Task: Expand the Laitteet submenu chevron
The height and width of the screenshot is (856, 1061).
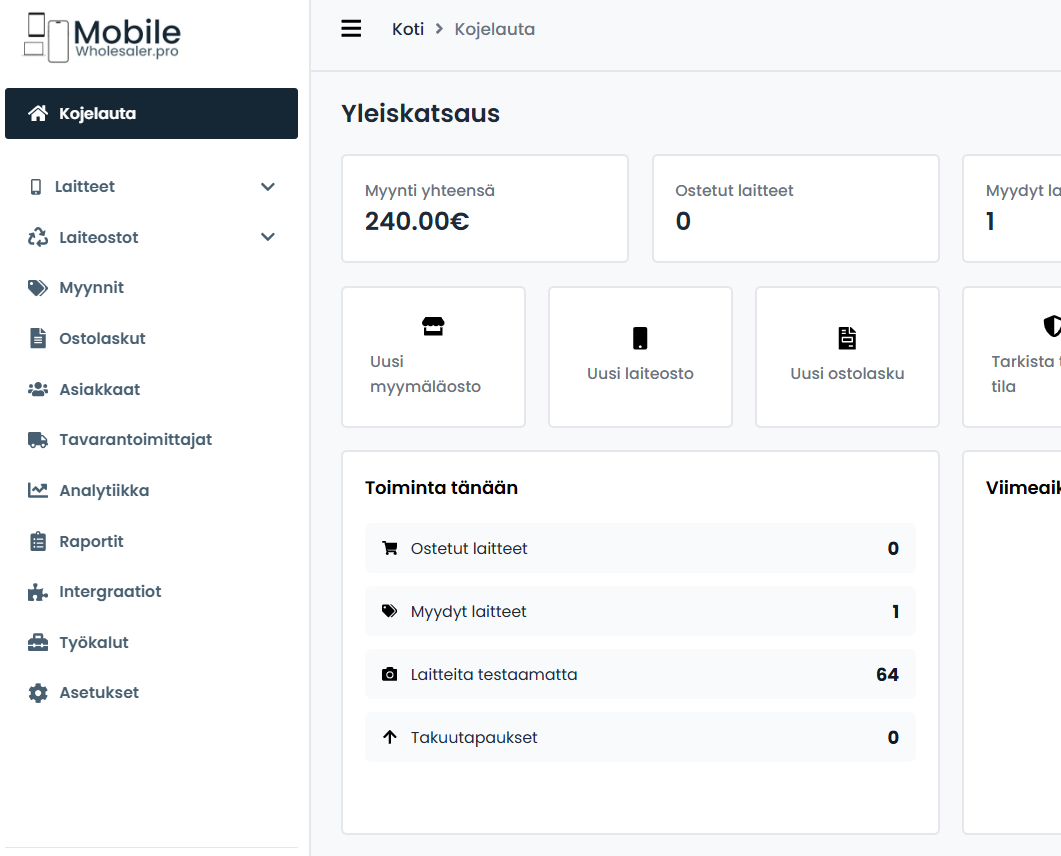Action: point(267,187)
